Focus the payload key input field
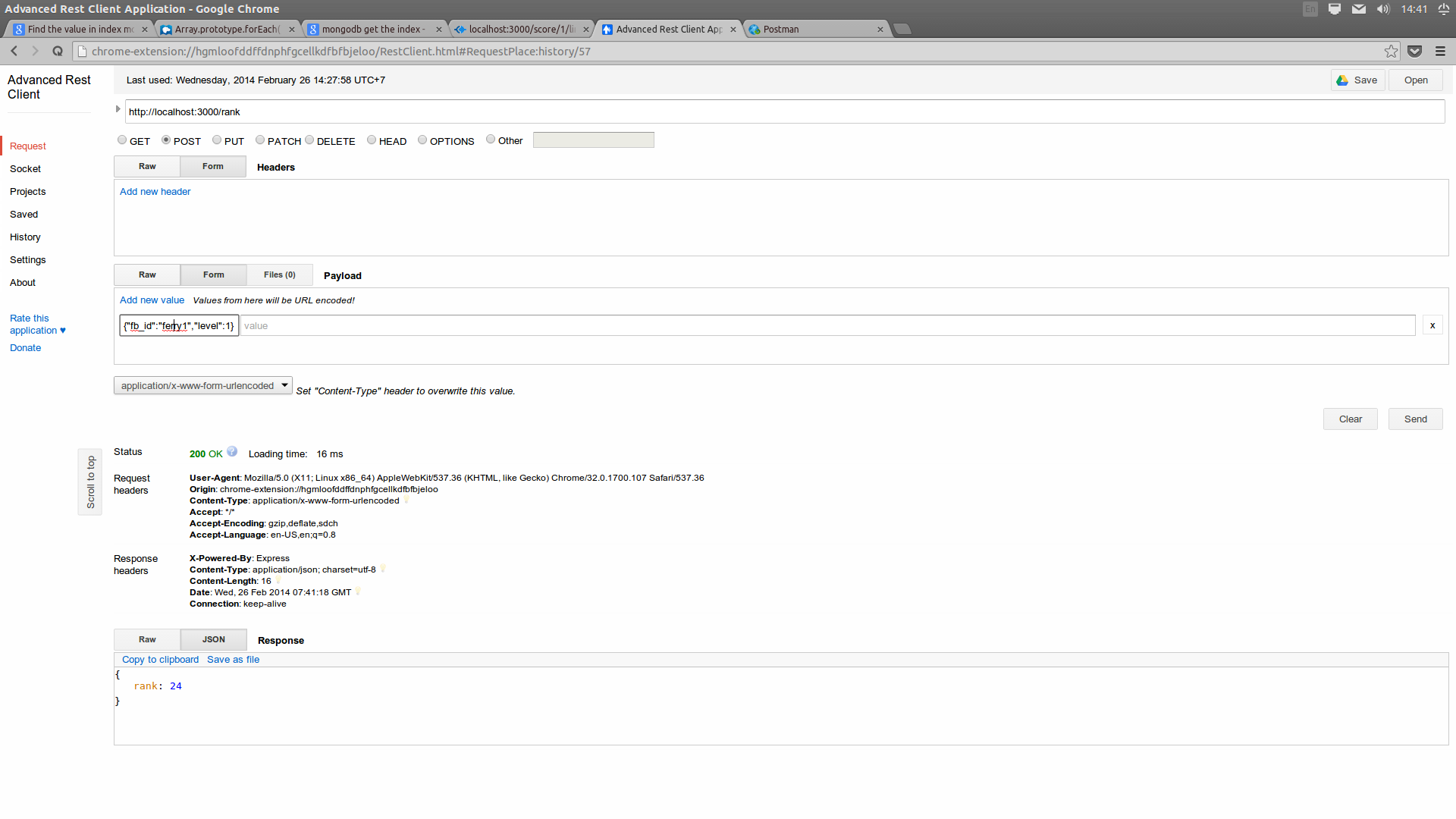 pyautogui.click(x=179, y=325)
